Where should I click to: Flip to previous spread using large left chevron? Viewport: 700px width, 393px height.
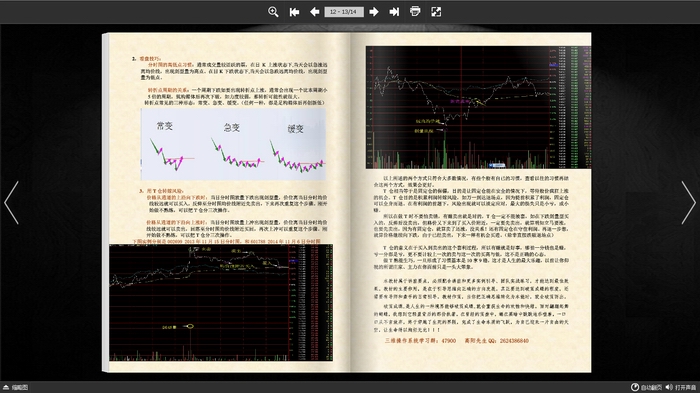pyautogui.click(x=12, y=202)
